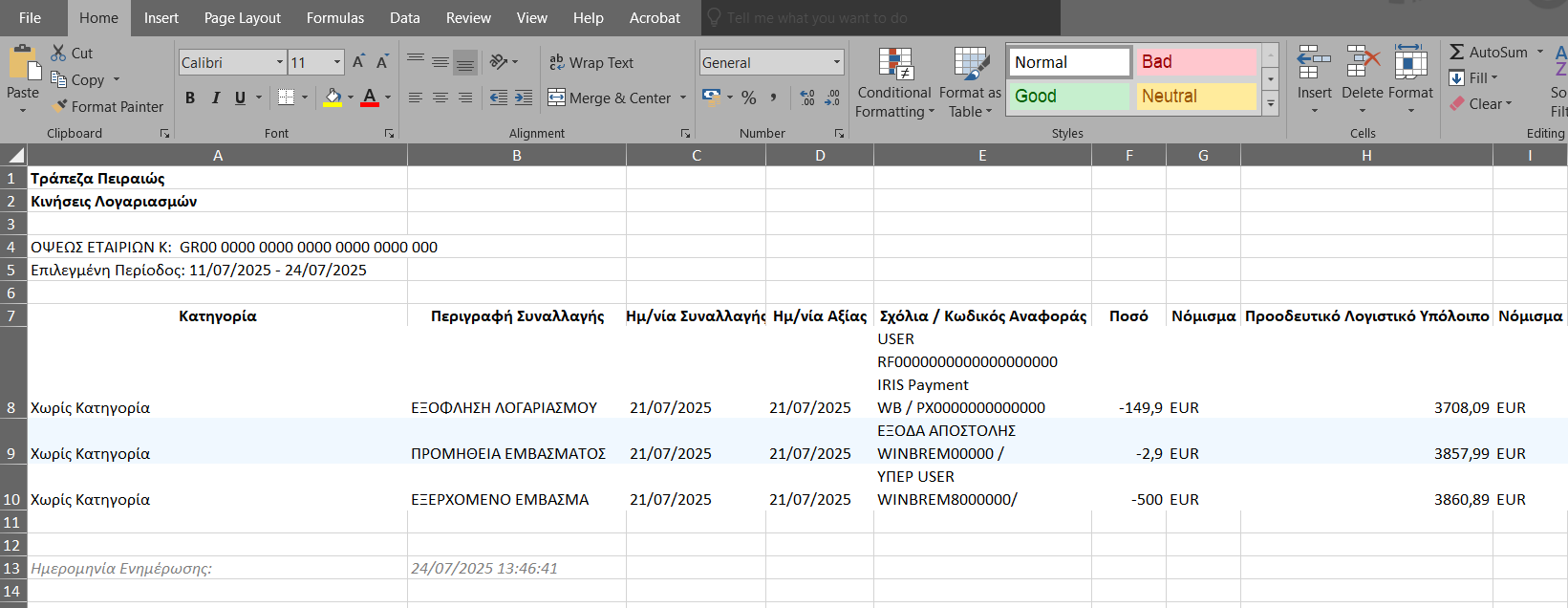Click the Conditional Formatting icon

tap(895, 64)
